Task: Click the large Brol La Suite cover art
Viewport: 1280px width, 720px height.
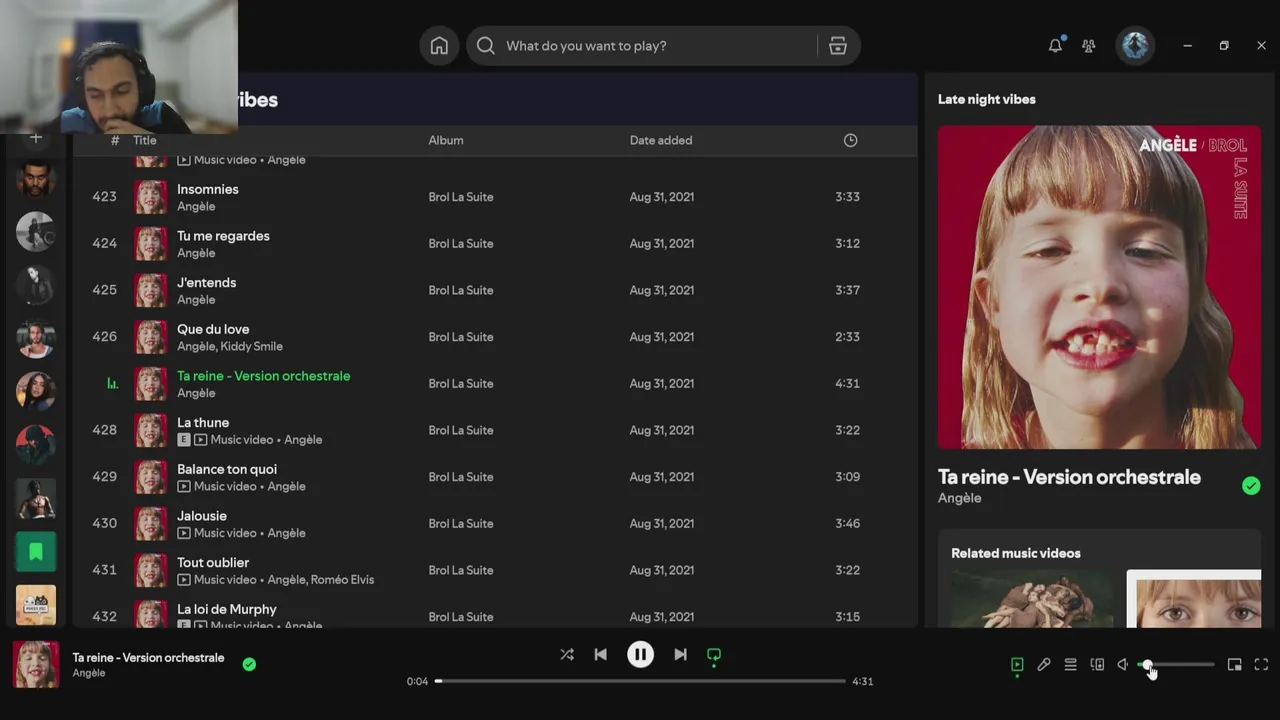Action: (x=1099, y=287)
